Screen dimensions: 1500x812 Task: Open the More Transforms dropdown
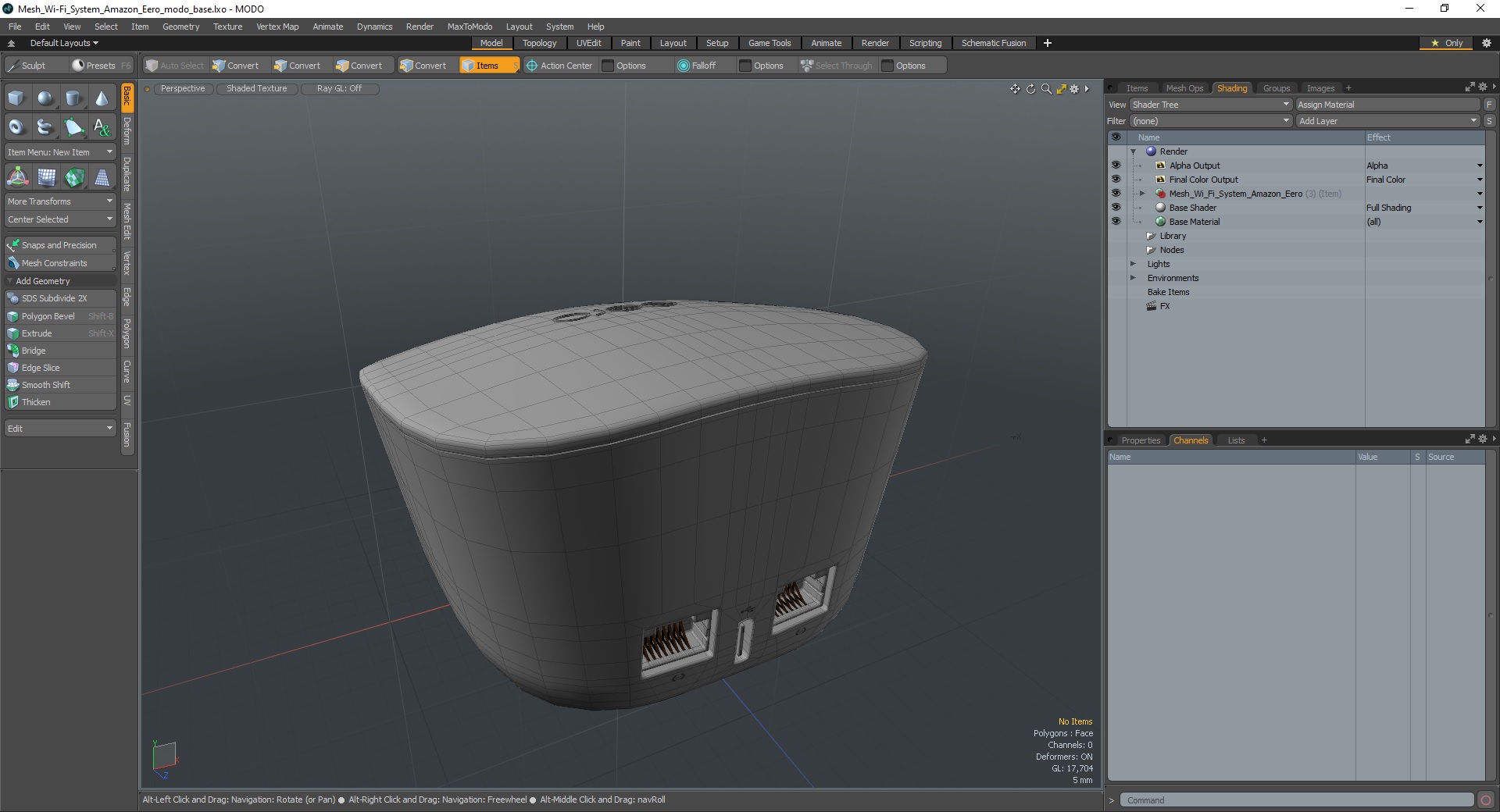click(x=61, y=201)
